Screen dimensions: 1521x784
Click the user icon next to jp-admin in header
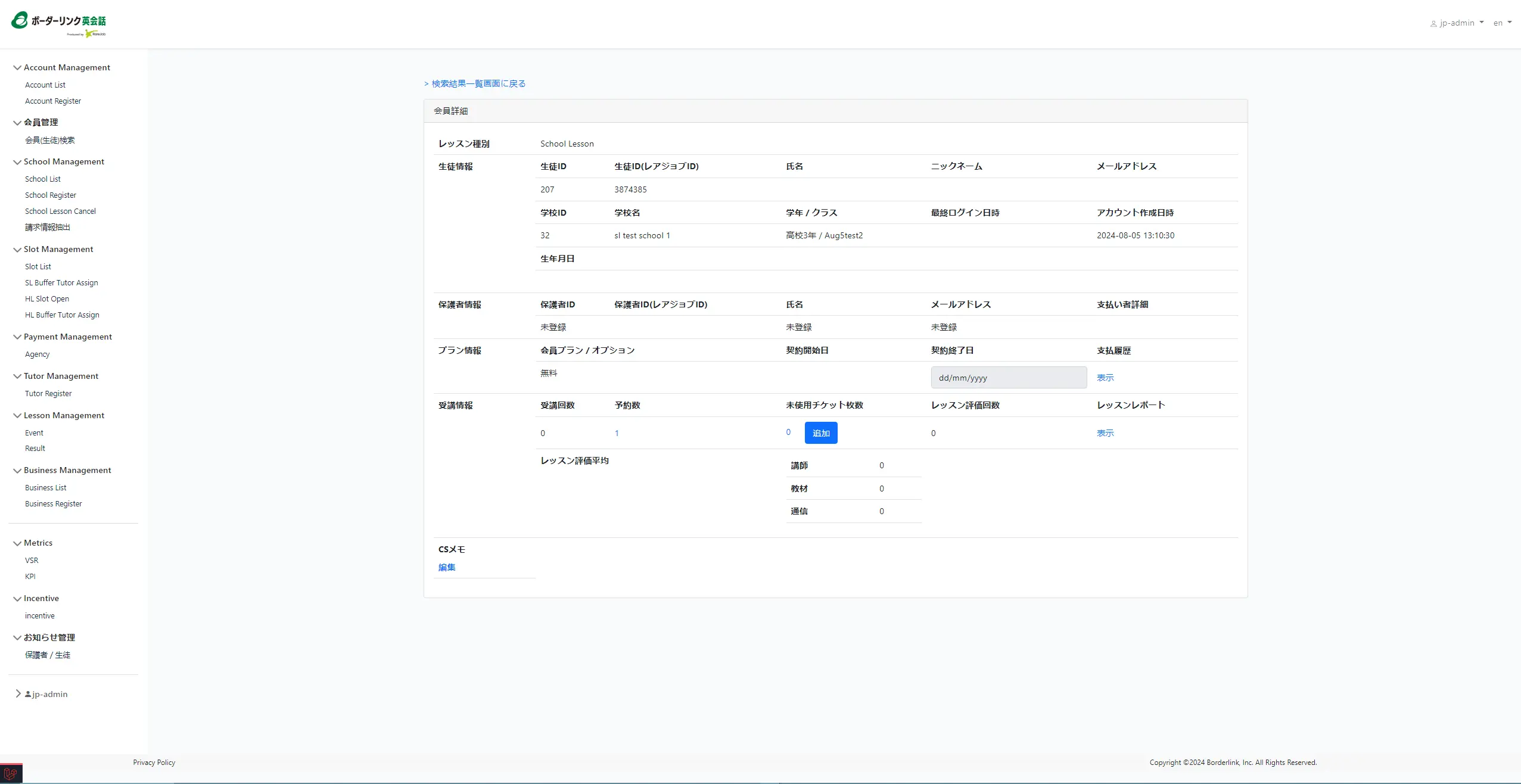click(1433, 24)
